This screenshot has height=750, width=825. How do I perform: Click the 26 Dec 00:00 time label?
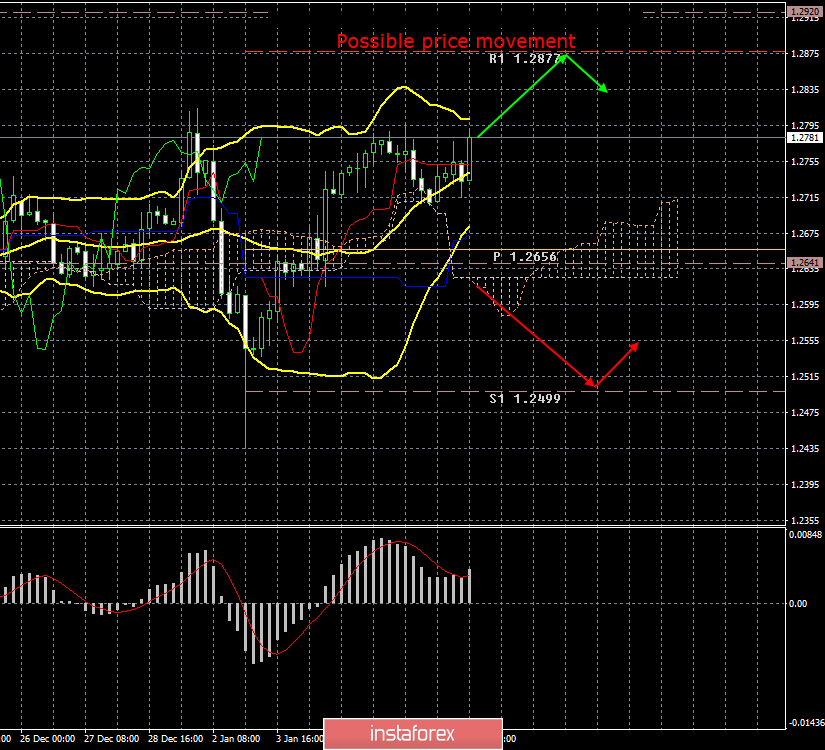pos(47,738)
